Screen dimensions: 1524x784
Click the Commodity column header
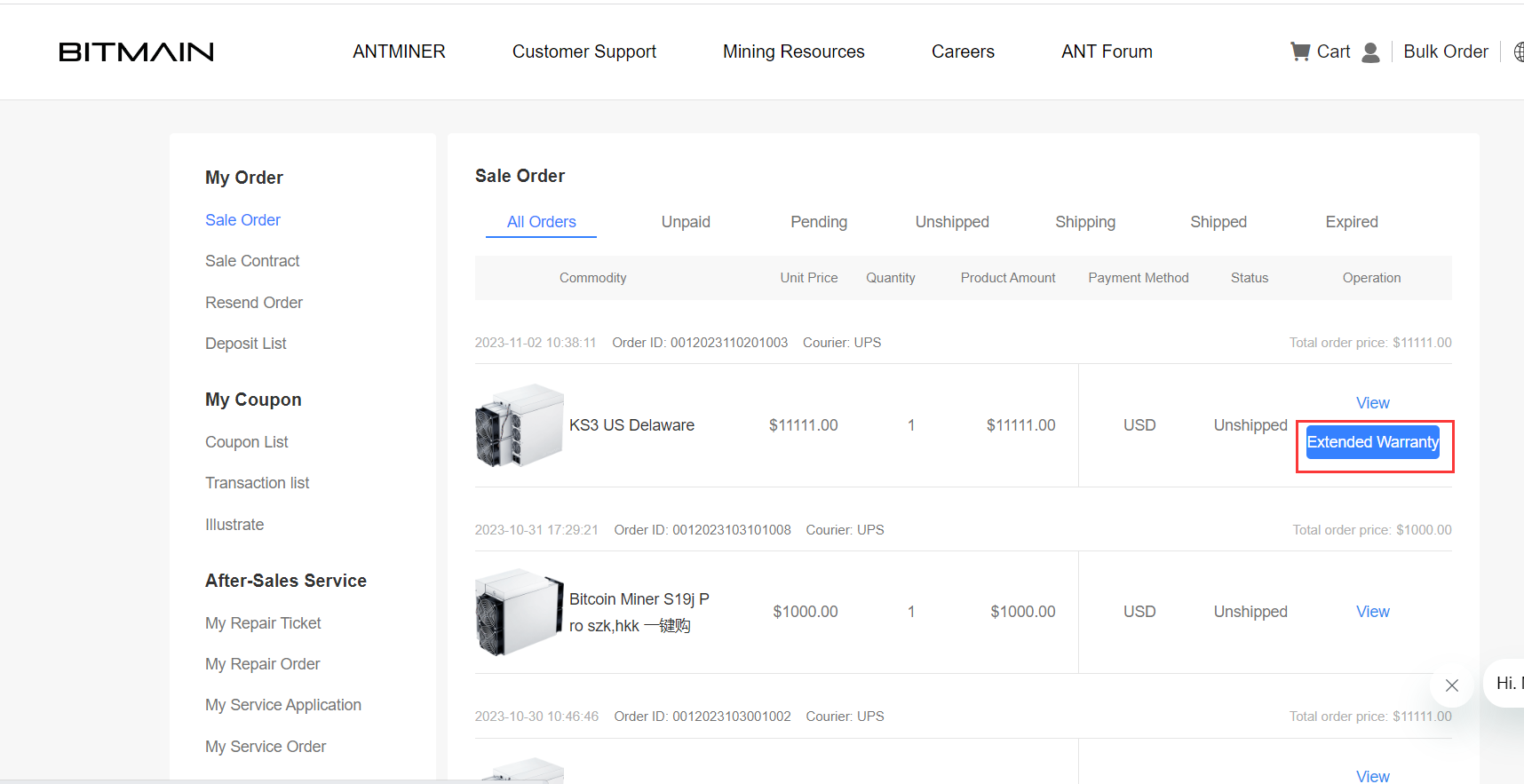tap(593, 278)
